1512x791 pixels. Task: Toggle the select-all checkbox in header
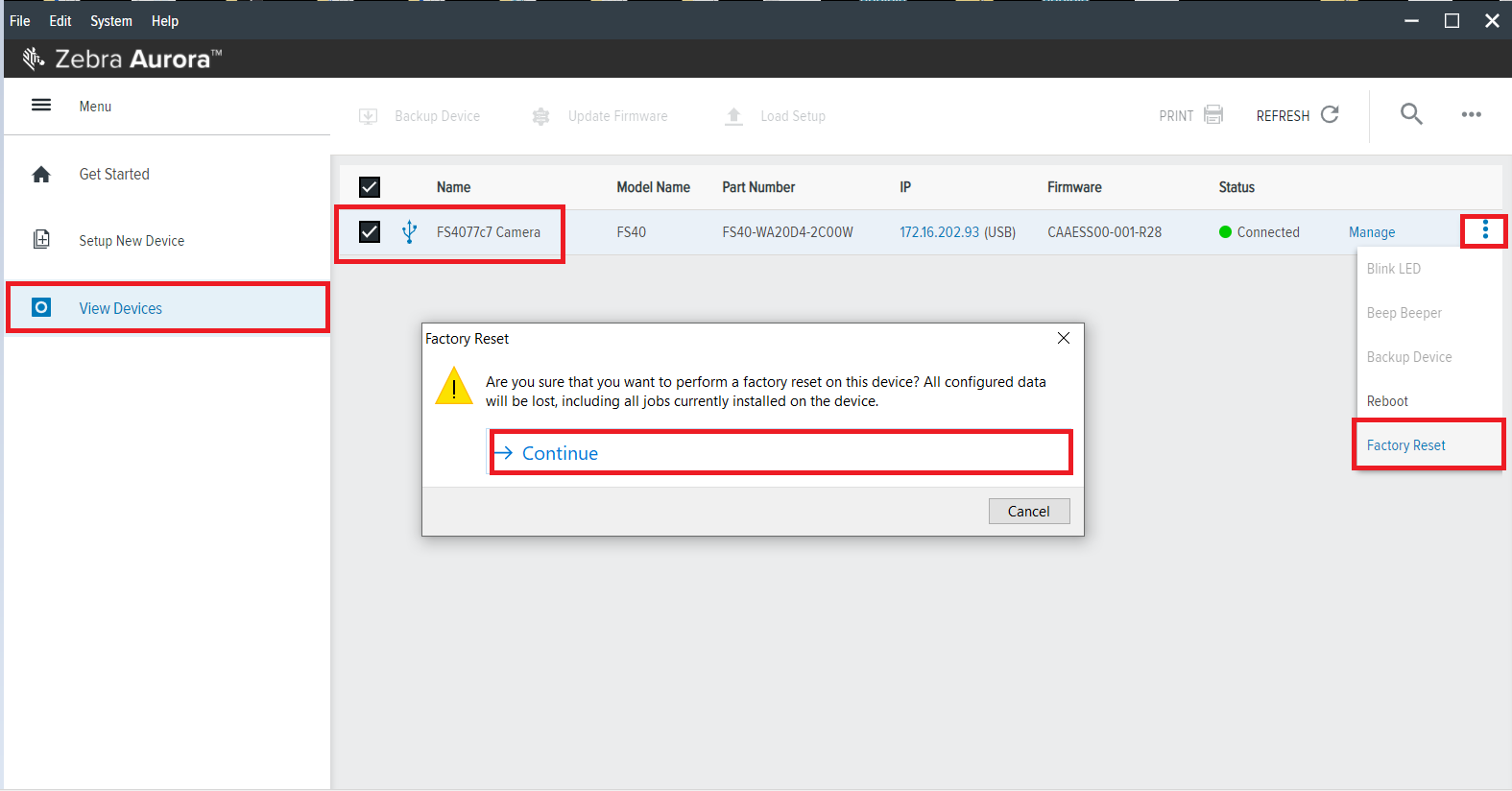tap(370, 187)
